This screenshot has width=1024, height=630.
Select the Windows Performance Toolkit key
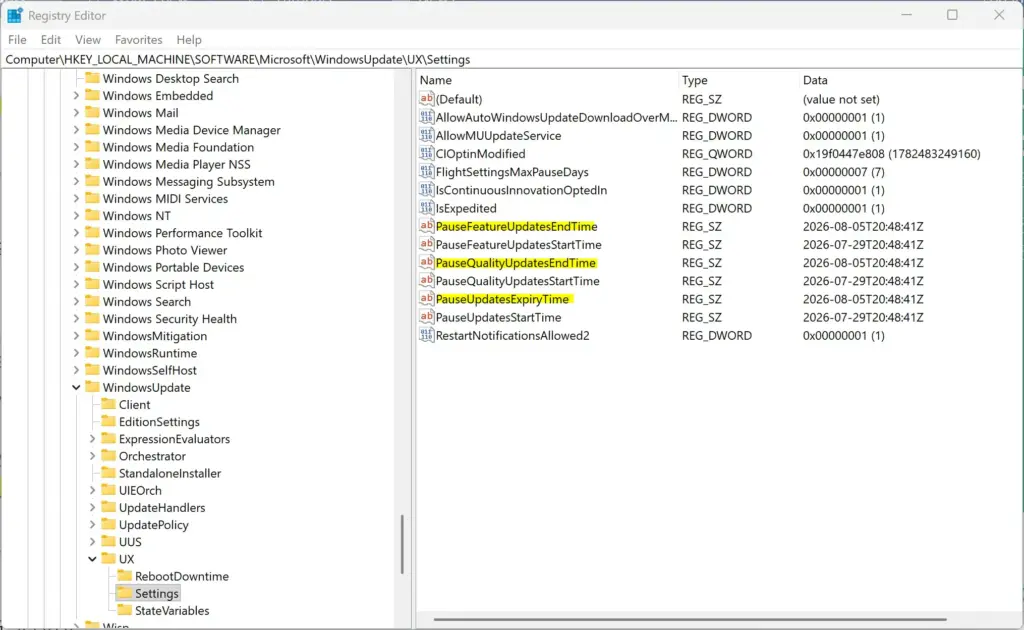182,233
